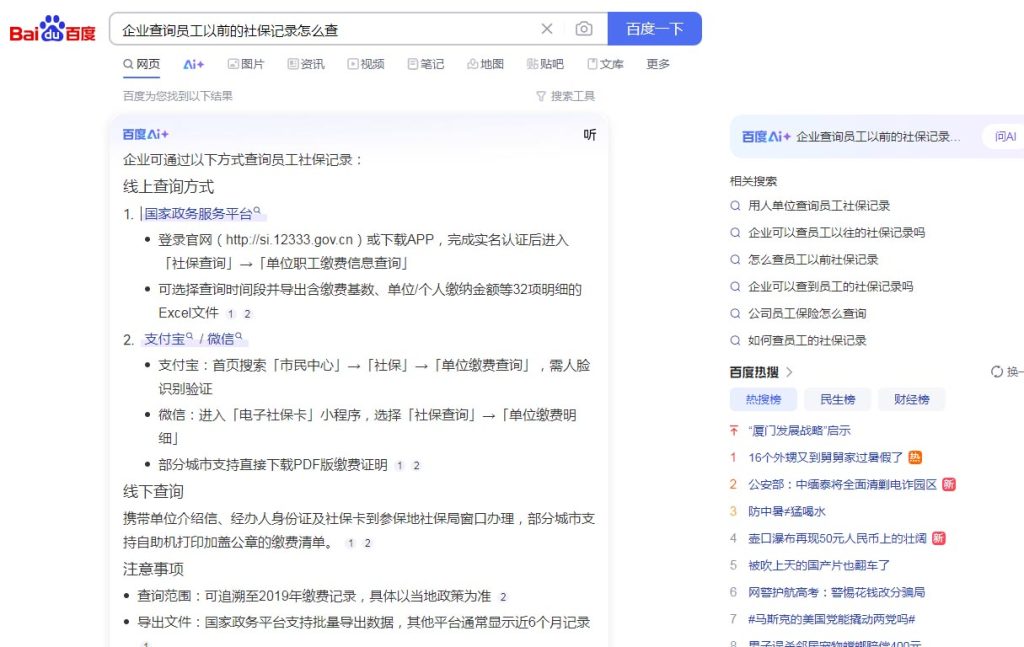This screenshot has height=647, width=1024.
Task: Expand the 更多 menu
Action: pos(658,64)
